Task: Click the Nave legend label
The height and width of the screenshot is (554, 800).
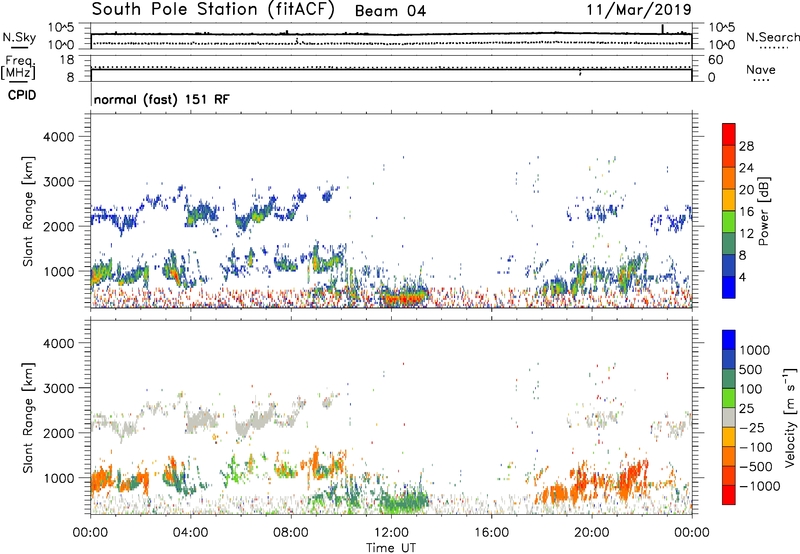Action: (761, 70)
